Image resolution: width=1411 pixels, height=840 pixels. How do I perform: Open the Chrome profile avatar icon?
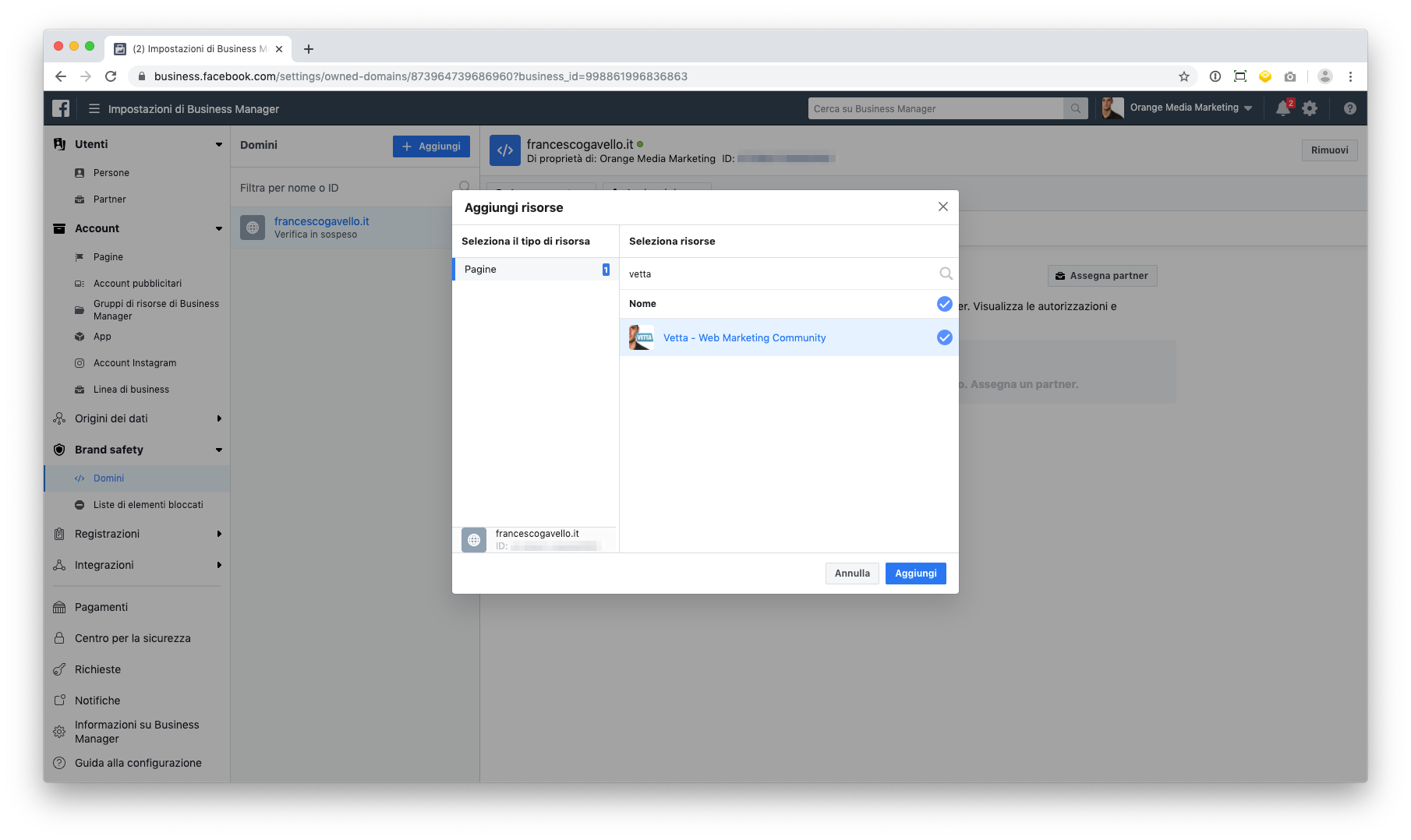tap(1325, 76)
